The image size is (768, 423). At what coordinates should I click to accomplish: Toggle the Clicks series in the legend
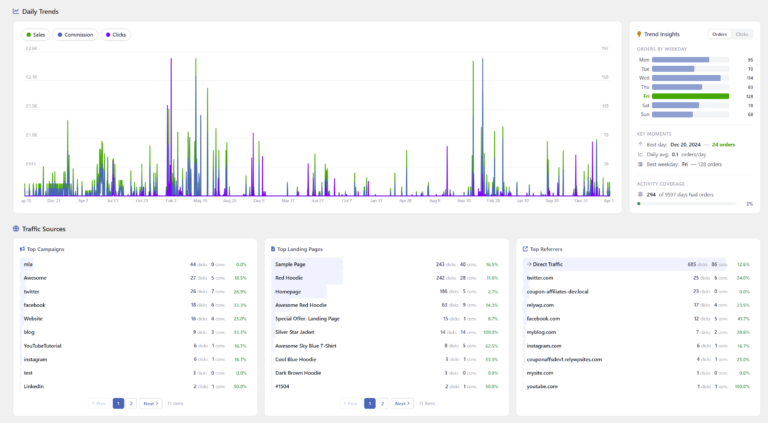tap(116, 35)
